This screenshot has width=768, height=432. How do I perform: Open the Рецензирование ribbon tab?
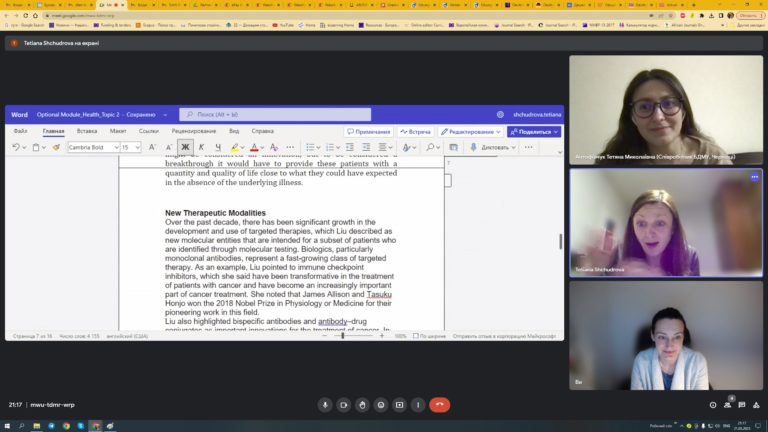pyautogui.click(x=194, y=131)
